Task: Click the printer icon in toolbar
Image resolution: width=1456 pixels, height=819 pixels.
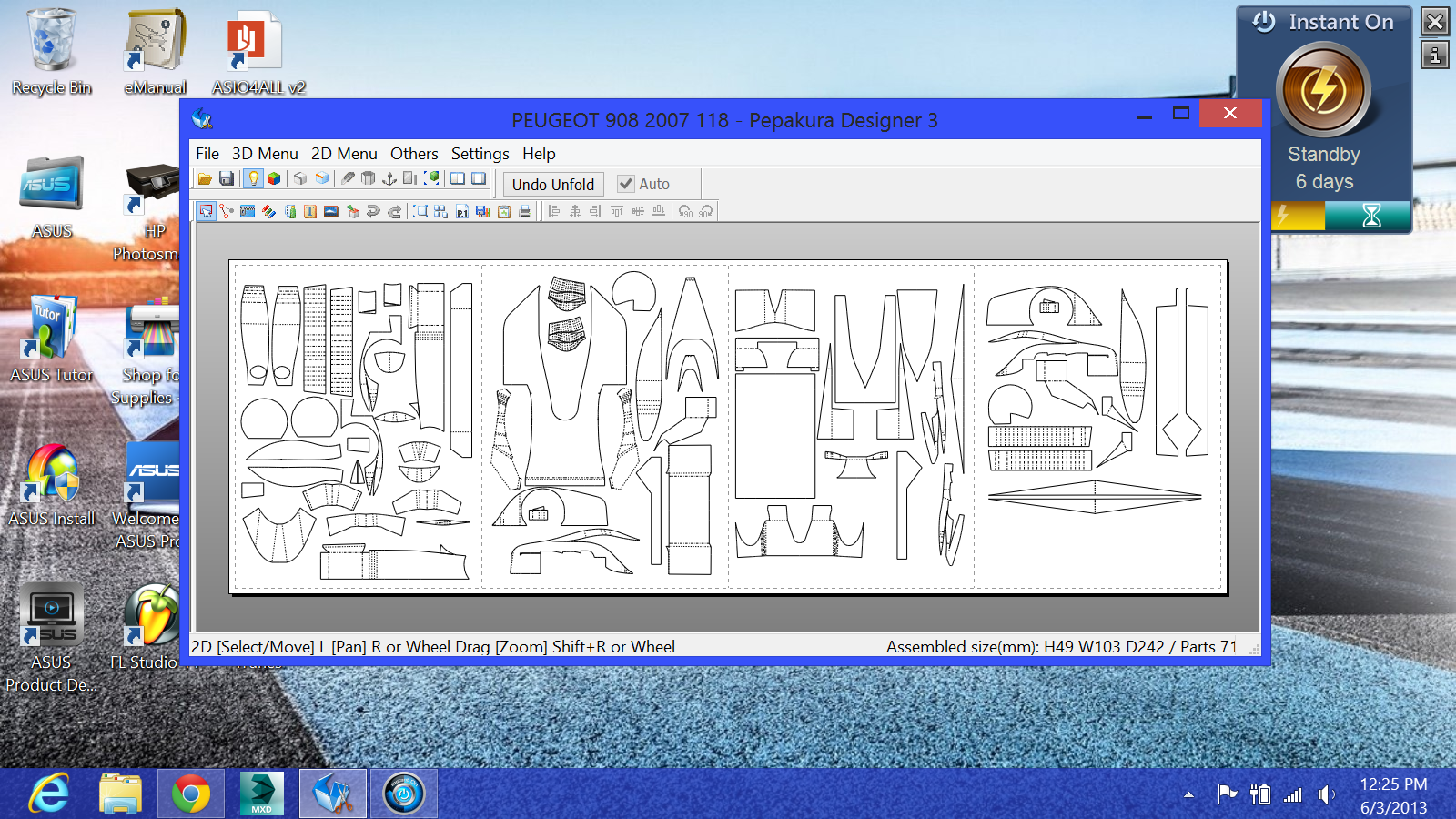Action: tap(525, 212)
